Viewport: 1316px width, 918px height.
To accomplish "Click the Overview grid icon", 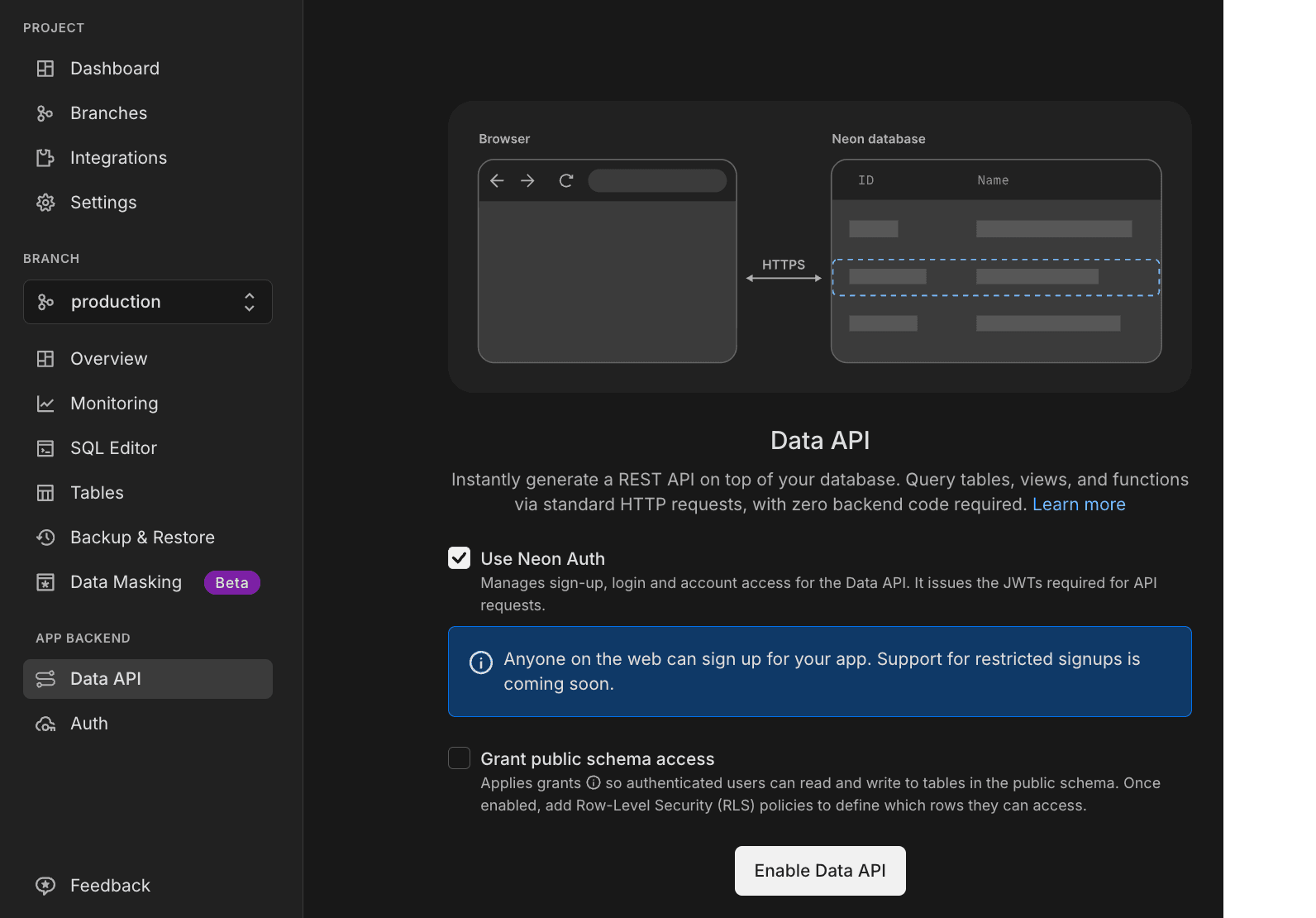I will click(x=45, y=359).
